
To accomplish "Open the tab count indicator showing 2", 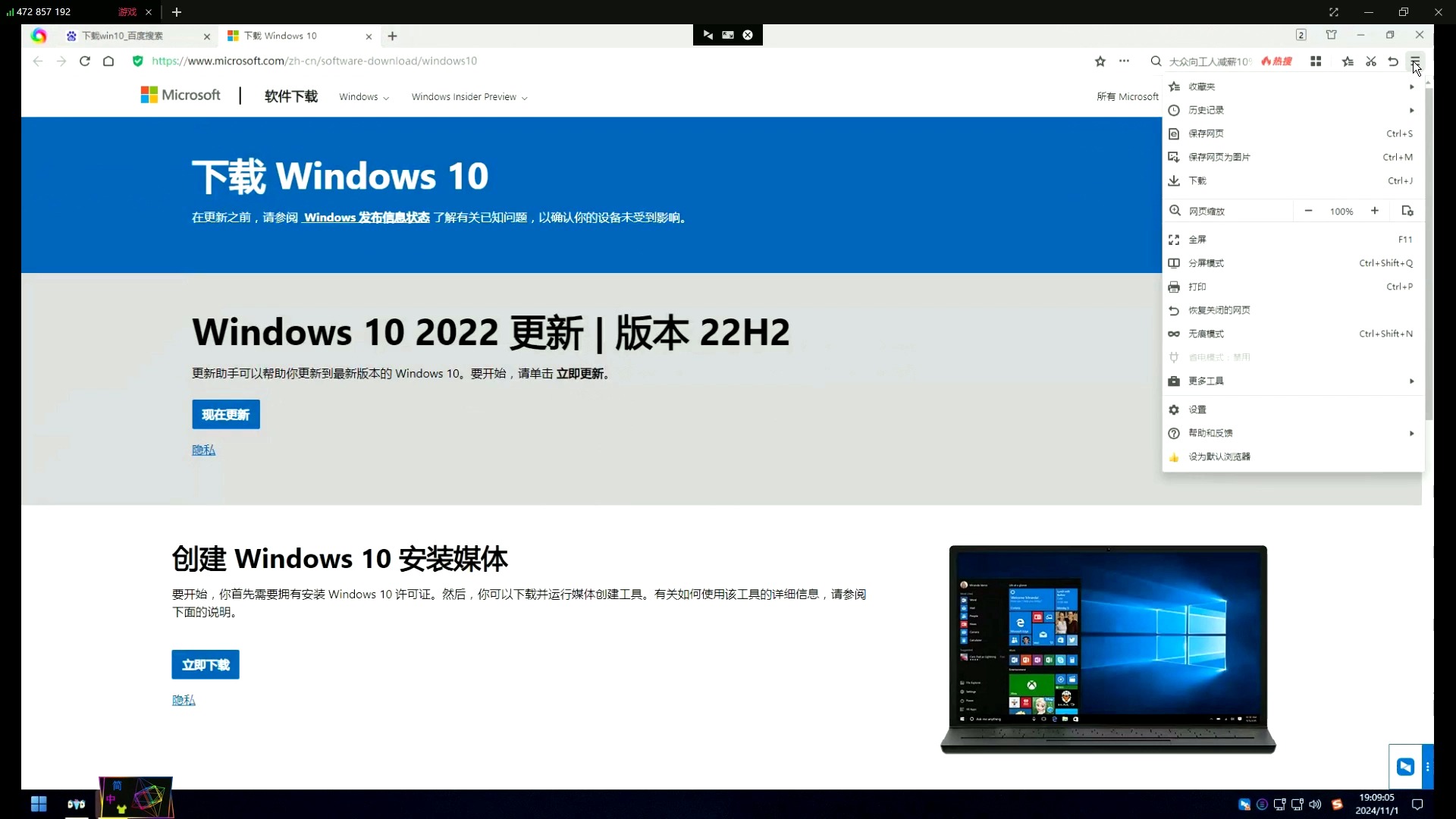I will 1301,35.
